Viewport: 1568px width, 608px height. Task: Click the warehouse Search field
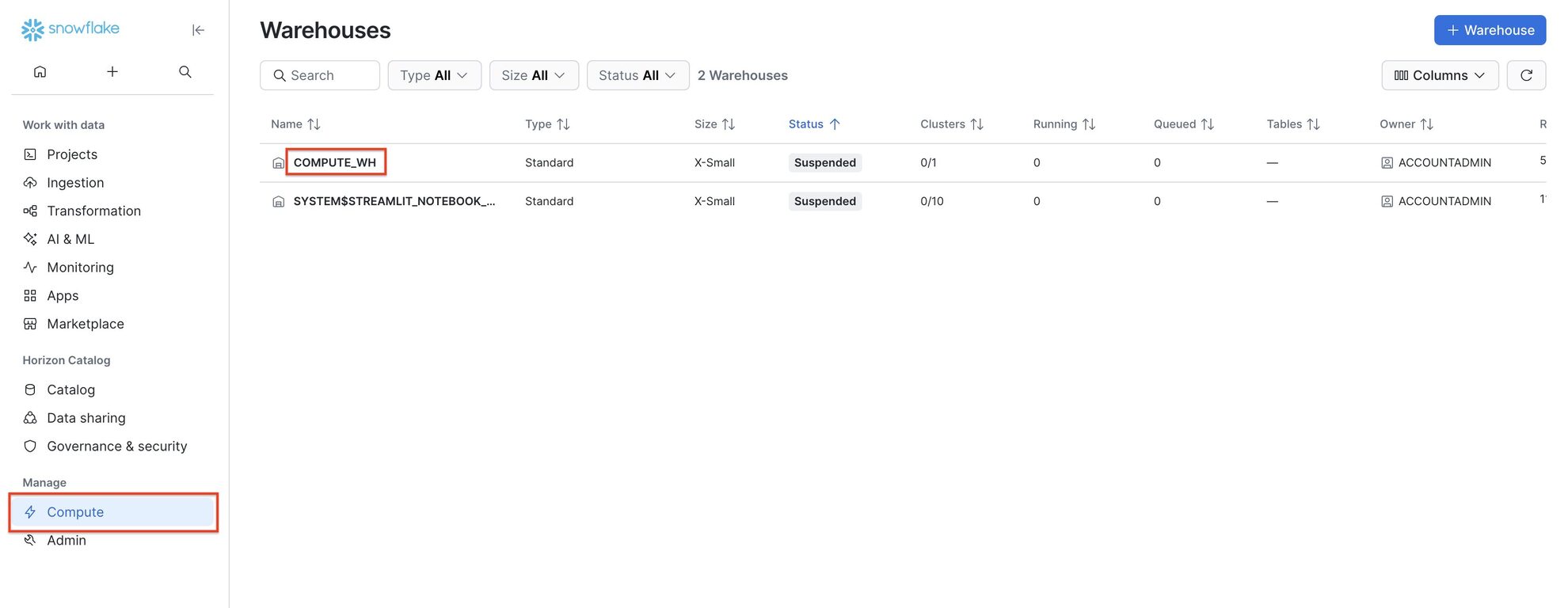click(x=320, y=75)
